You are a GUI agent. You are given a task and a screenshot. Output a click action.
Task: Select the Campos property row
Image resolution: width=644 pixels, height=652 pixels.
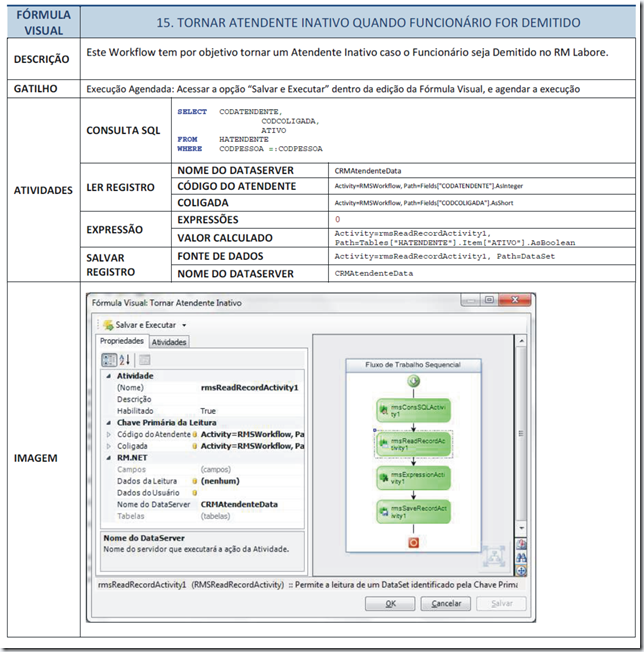coord(203,469)
